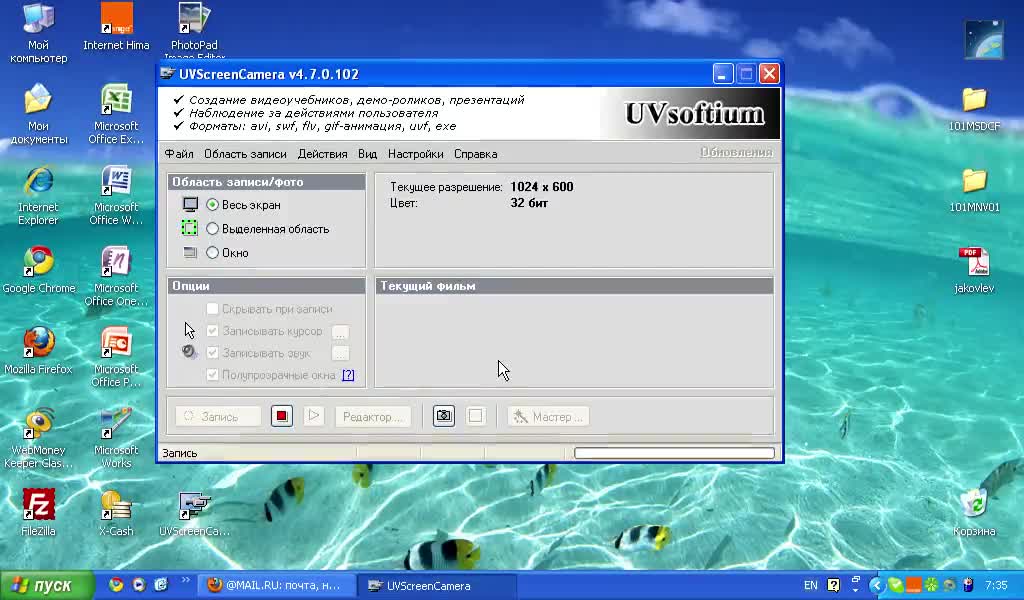Choose the Выделенная область radio option
Viewport: 1024px width, 600px height.
pos(212,229)
